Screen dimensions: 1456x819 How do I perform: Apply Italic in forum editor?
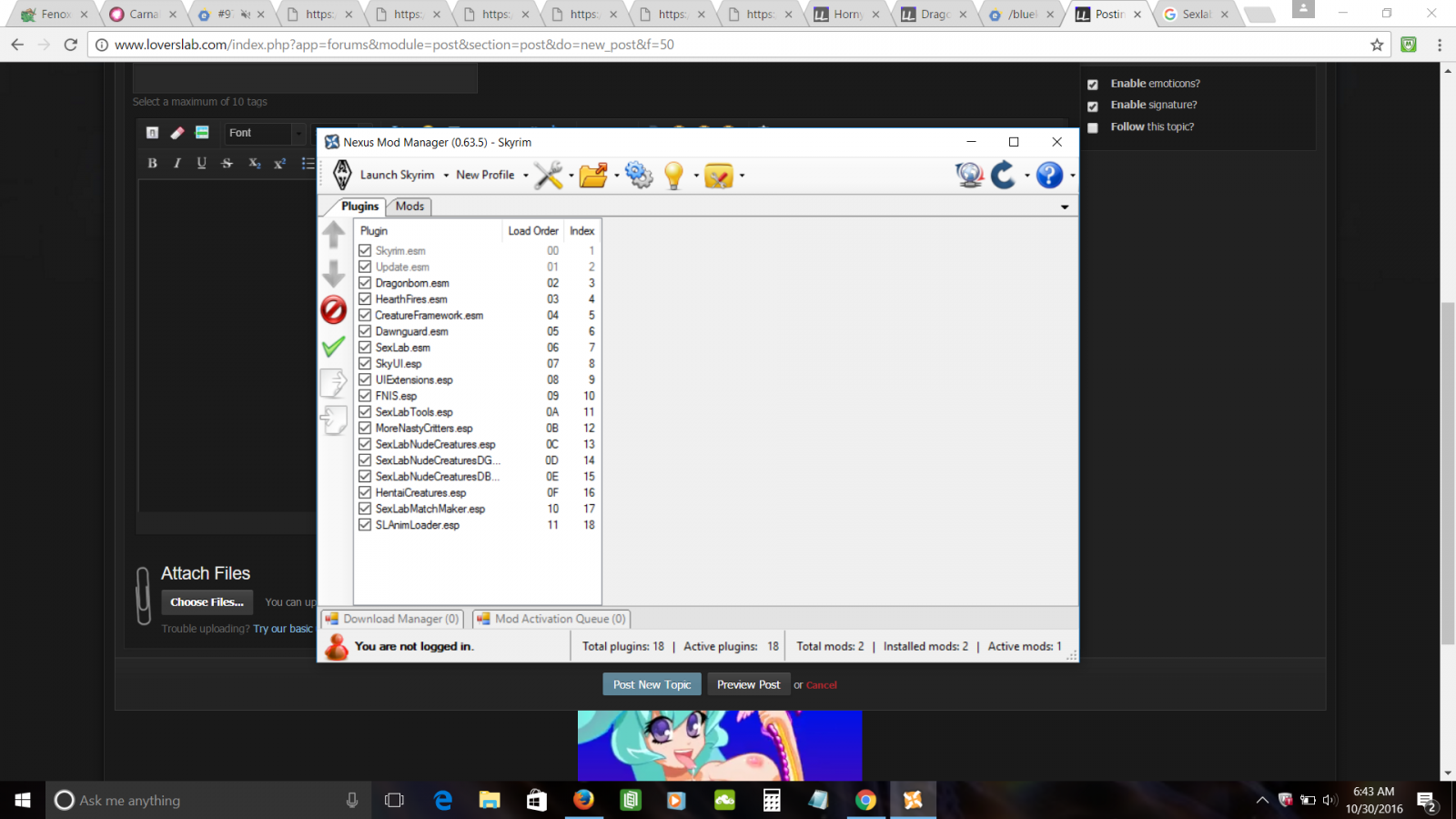tap(177, 163)
